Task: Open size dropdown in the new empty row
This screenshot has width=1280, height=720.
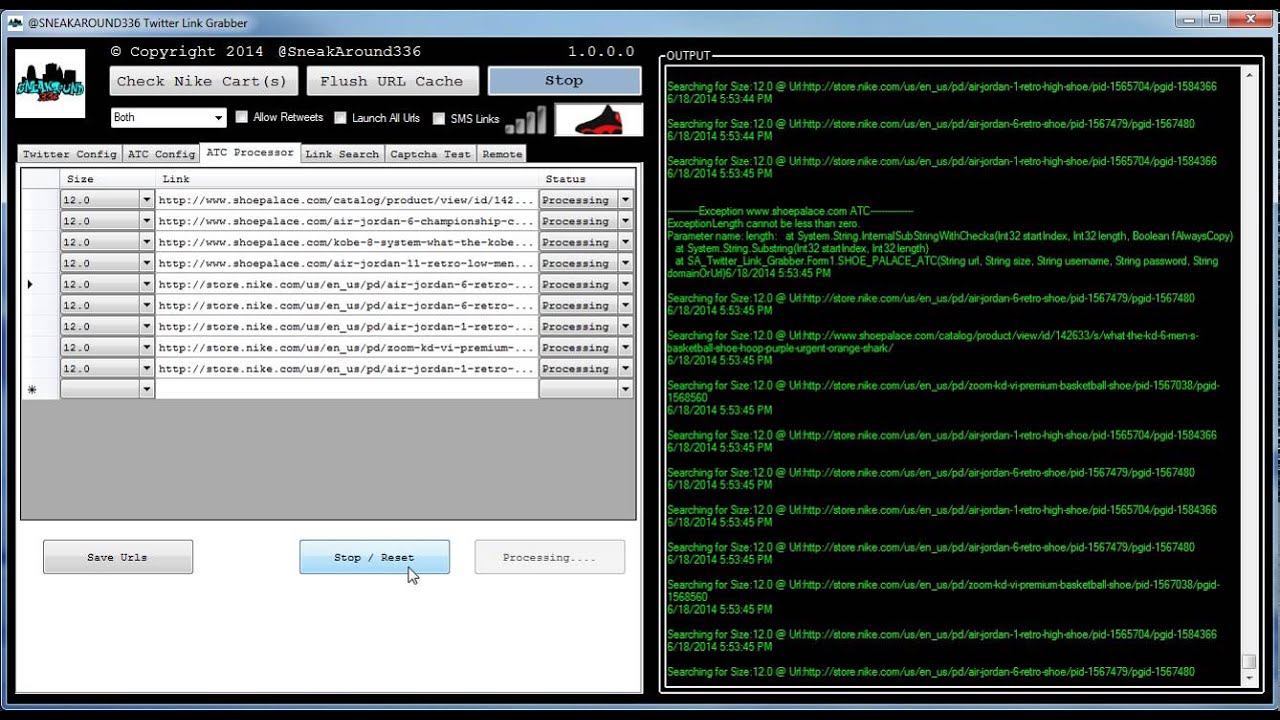Action: [x=147, y=389]
